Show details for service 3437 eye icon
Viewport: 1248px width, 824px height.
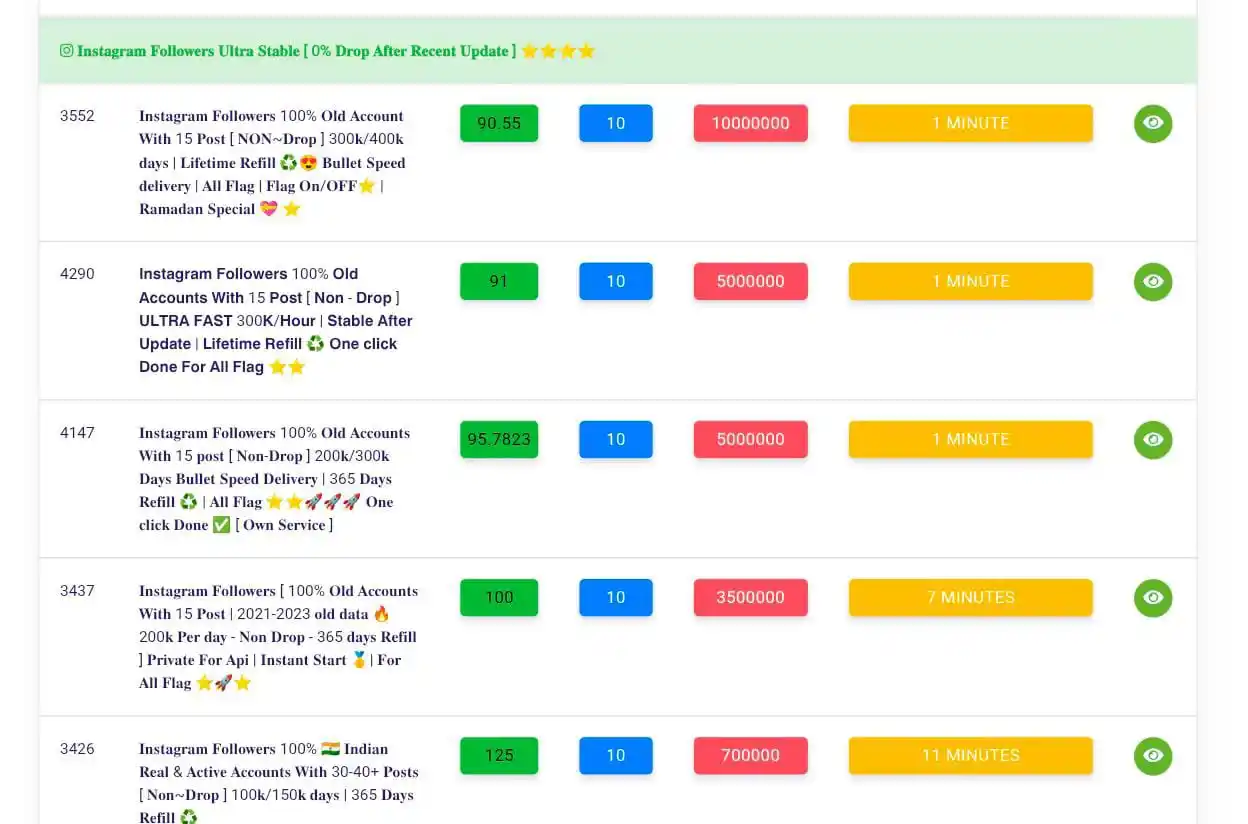pos(1153,597)
